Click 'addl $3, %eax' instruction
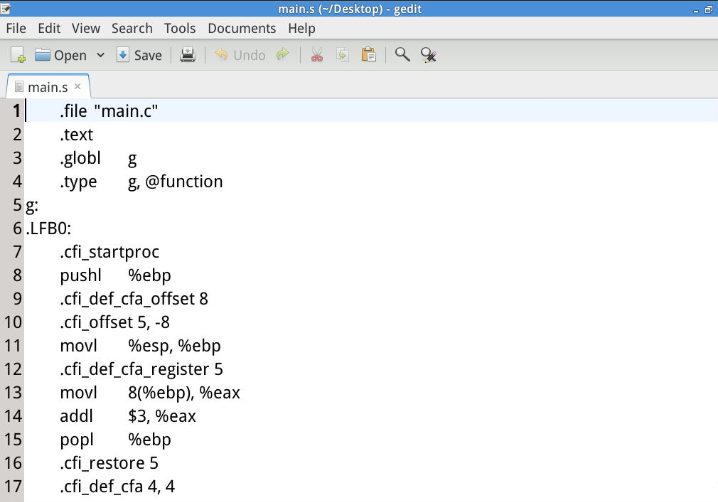718x502 pixels. pyautogui.click(x=128, y=416)
